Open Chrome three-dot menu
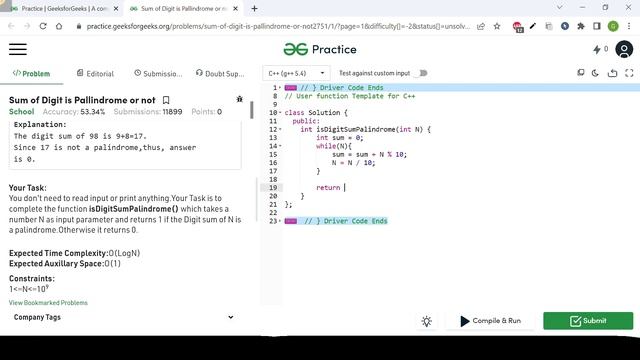This screenshot has width=640, height=360. click(x=629, y=26)
